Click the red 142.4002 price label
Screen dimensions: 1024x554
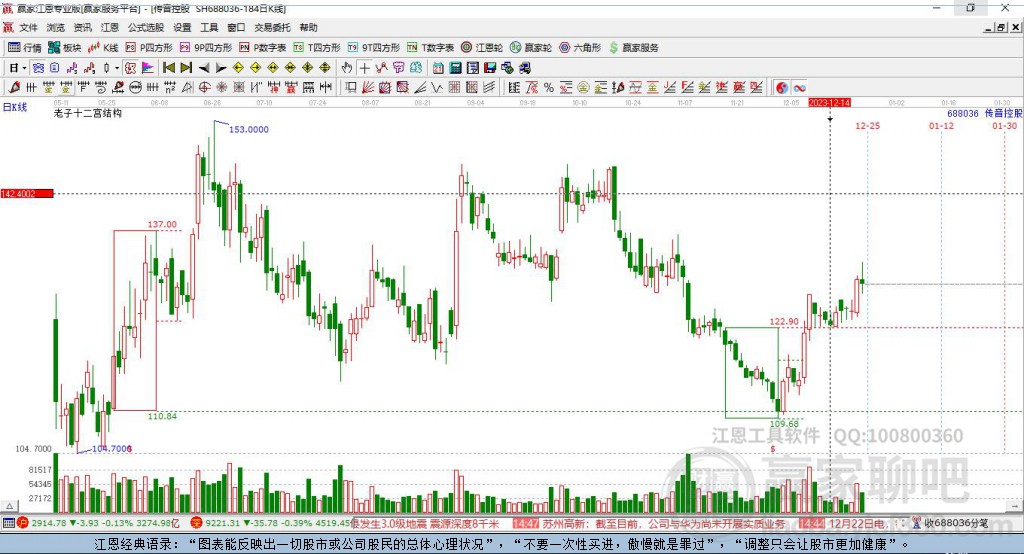(27, 194)
